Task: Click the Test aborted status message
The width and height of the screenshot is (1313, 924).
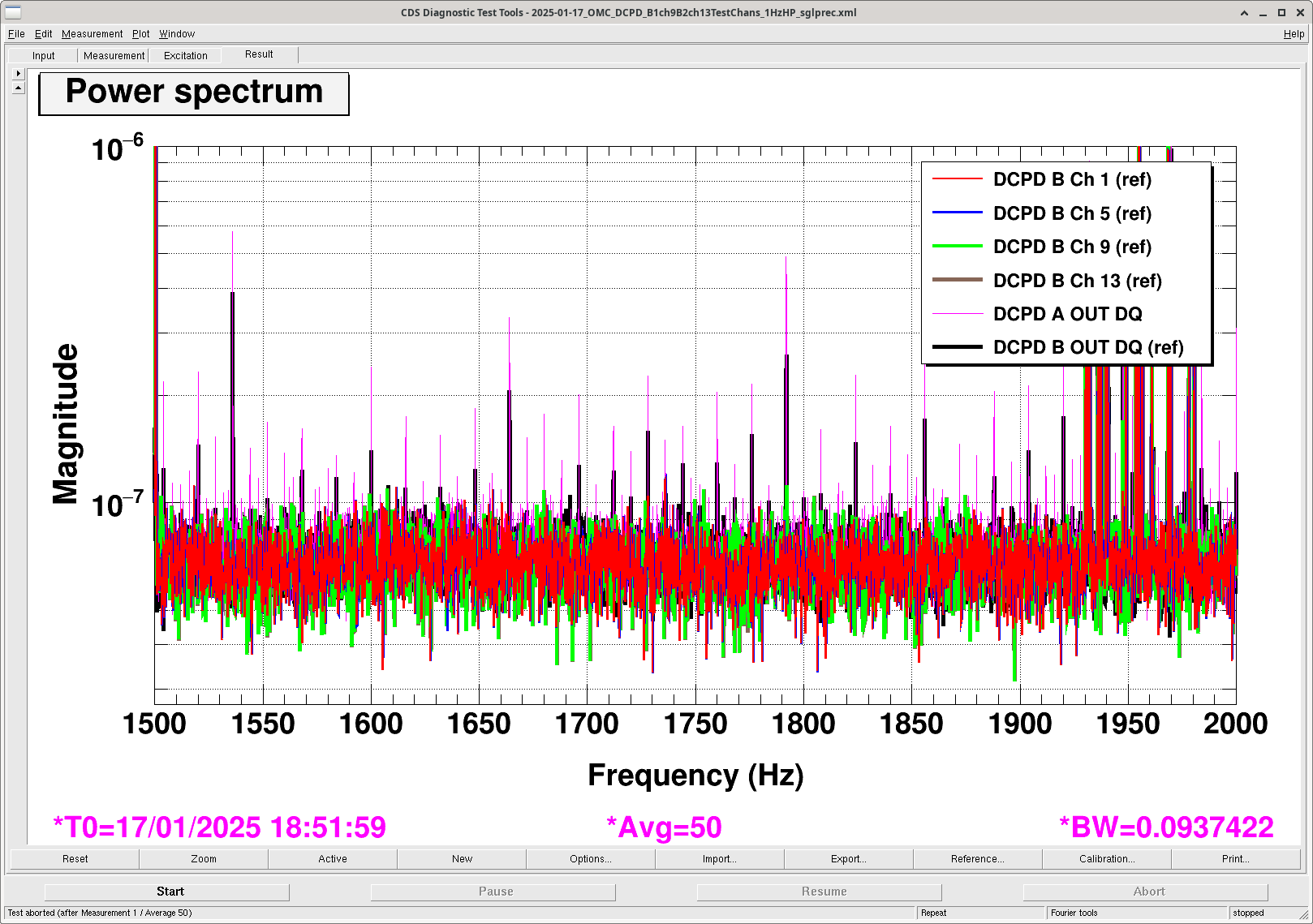Action: pos(100,913)
